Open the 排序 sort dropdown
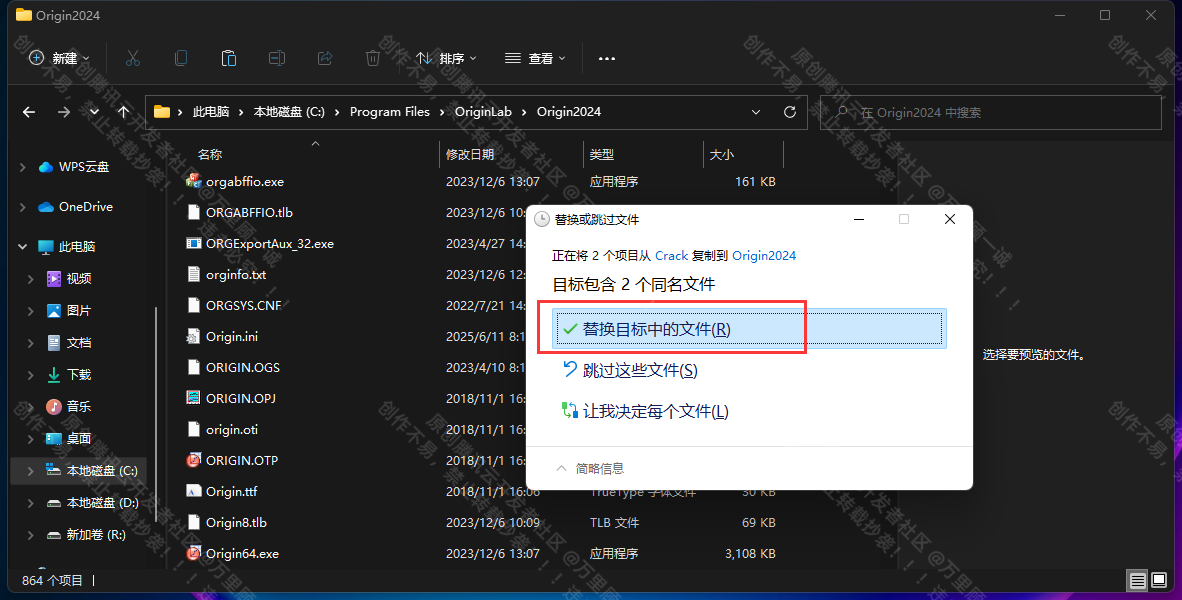The width and height of the screenshot is (1182, 600). pyautogui.click(x=446, y=58)
